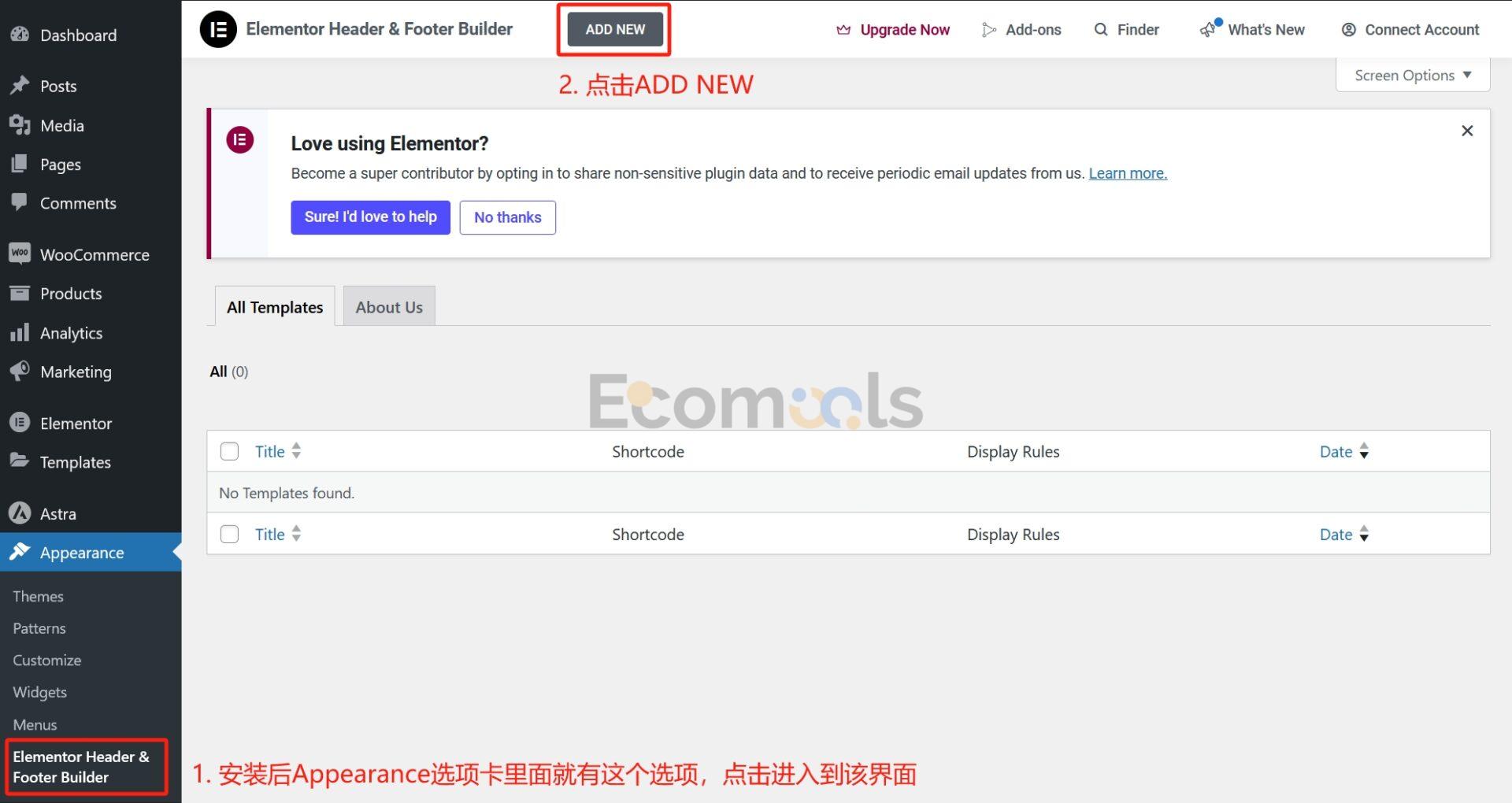Click the Appearance paintbrush icon
The image size is (1512, 803).
click(x=20, y=552)
